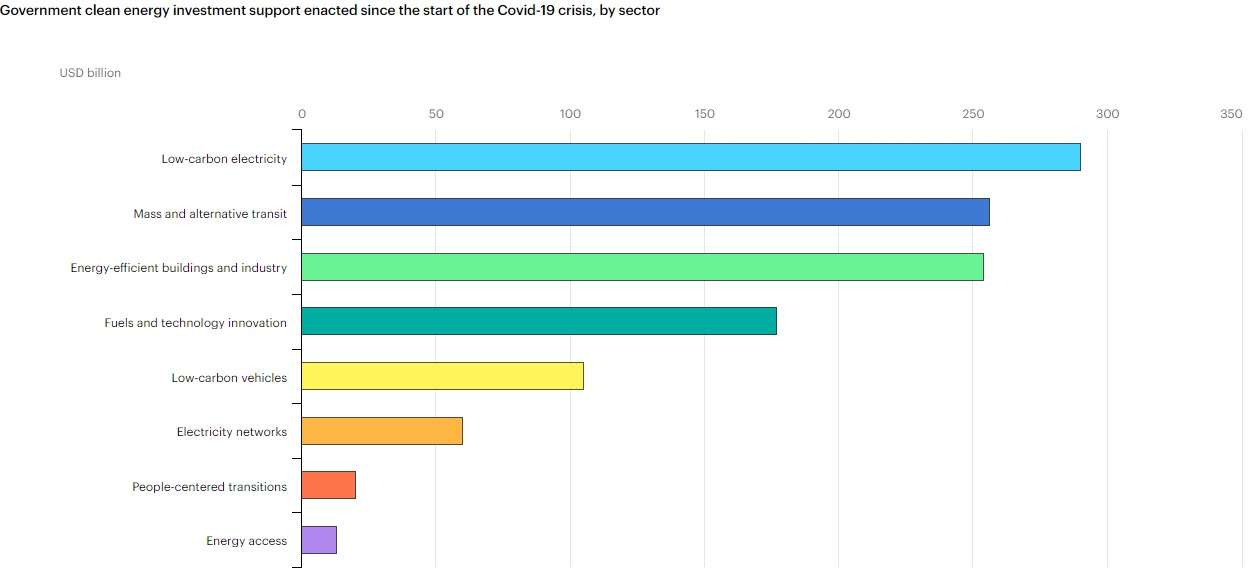Select the "Low-carbon vehicles" axis label
Viewport: 1258px width, 581px height.
pyautogui.click(x=229, y=378)
